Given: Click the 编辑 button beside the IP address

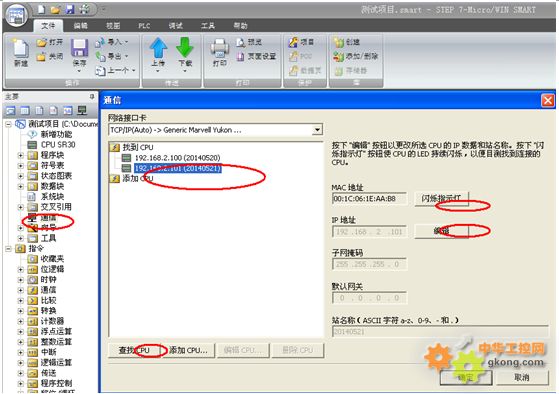Looking at the screenshot, I should coord(441,231).
